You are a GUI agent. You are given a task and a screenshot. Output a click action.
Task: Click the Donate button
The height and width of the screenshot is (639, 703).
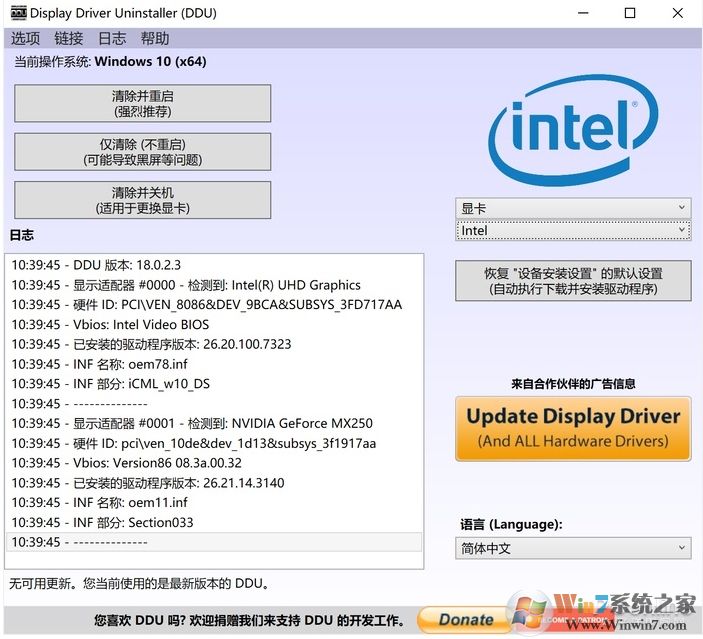pyautogui.click(x=465, y=620)
